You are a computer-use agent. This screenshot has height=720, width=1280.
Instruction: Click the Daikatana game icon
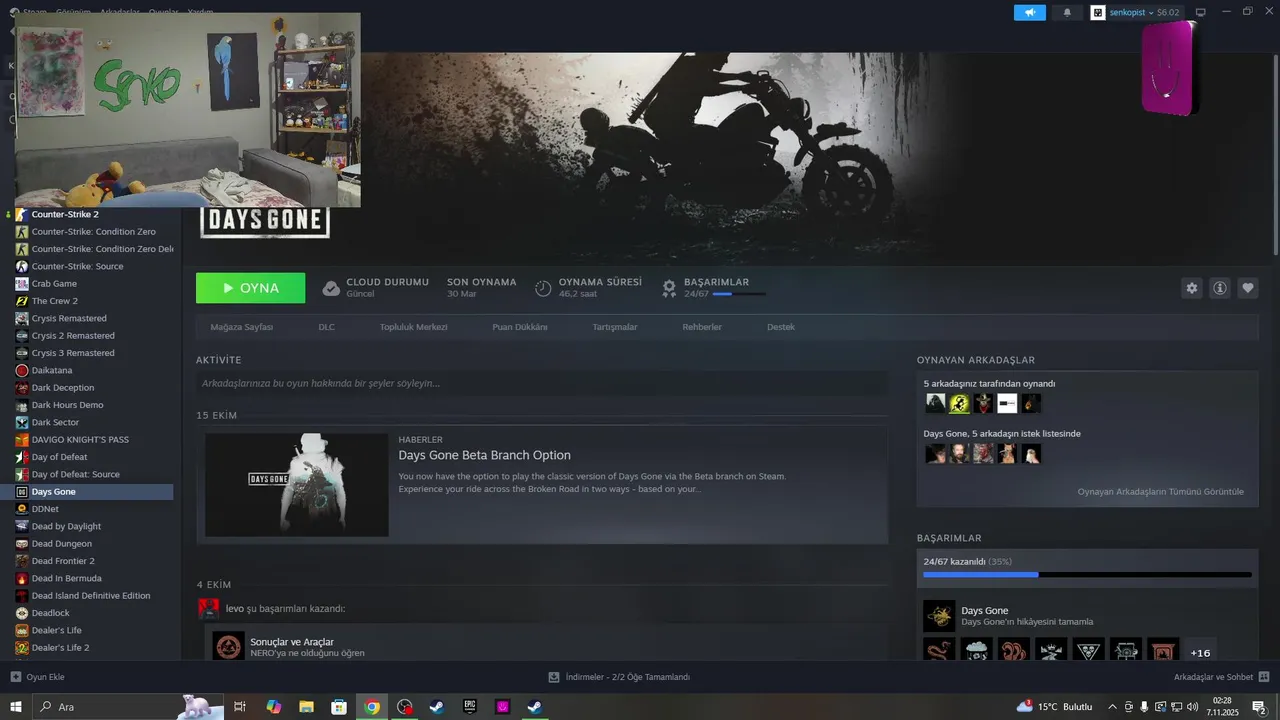click(22, 370)
